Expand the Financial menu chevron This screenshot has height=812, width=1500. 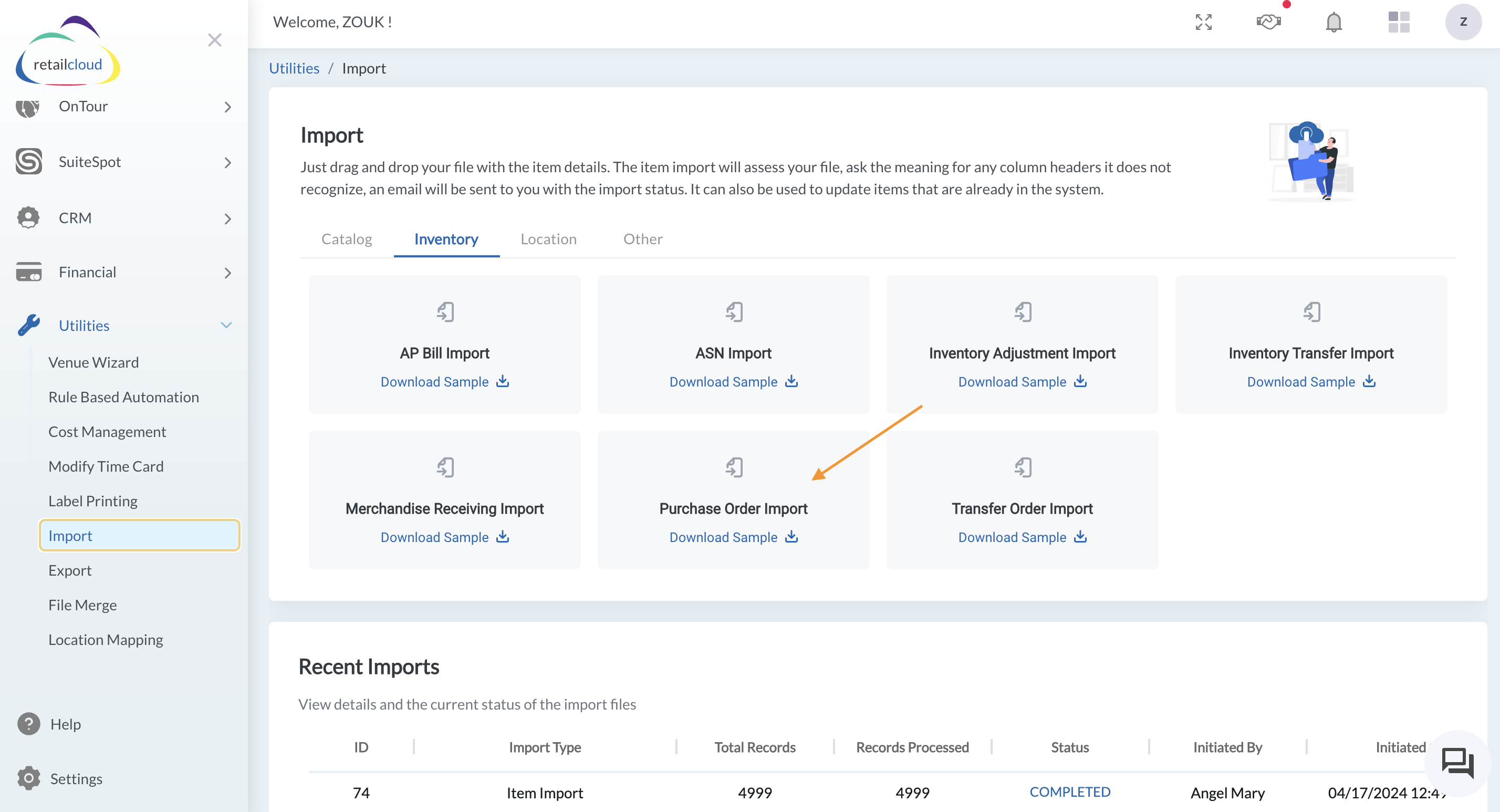pyautogui.click(x=228, y=273)
